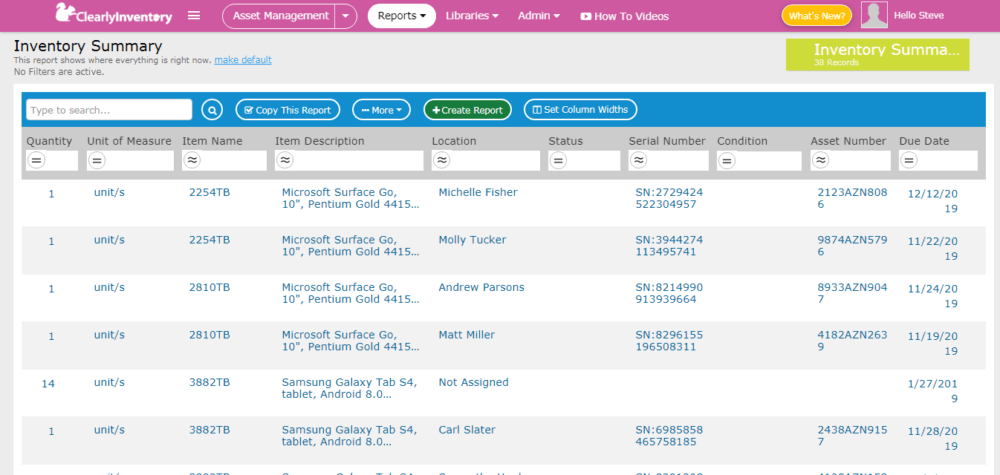
Task: Open location Carl Slater
Action: point(467,430)
